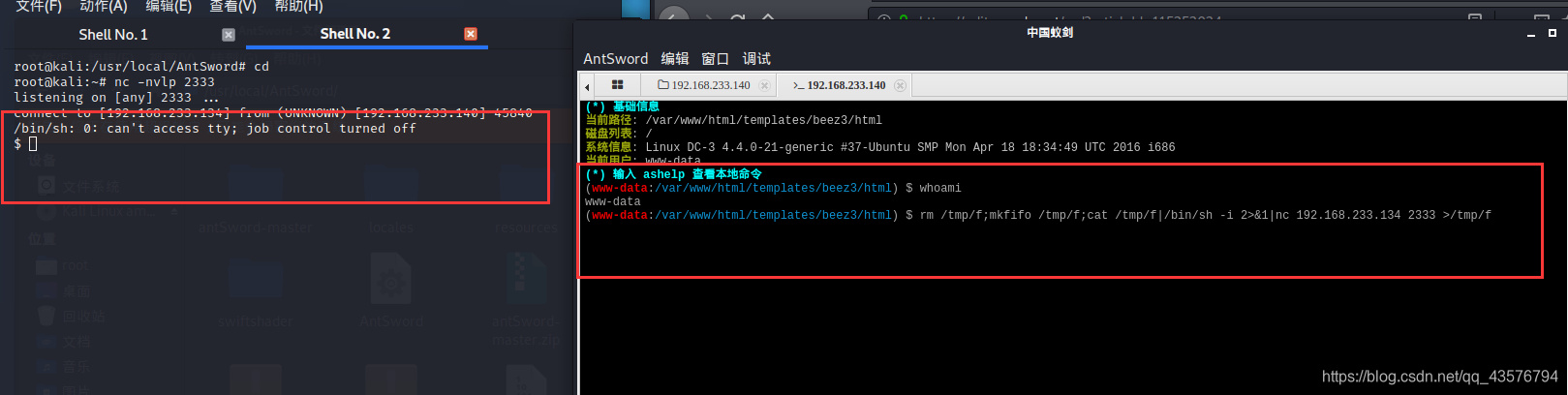Screen dimensions: 1568x395
Task: Open the 编辑(E) menu in the terminal
Action: point(169,7)
